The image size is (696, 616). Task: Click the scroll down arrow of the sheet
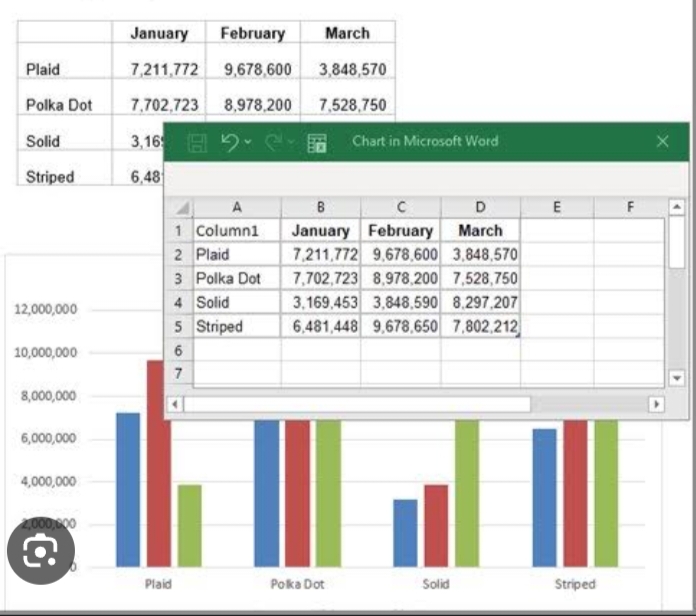point(677,378)
